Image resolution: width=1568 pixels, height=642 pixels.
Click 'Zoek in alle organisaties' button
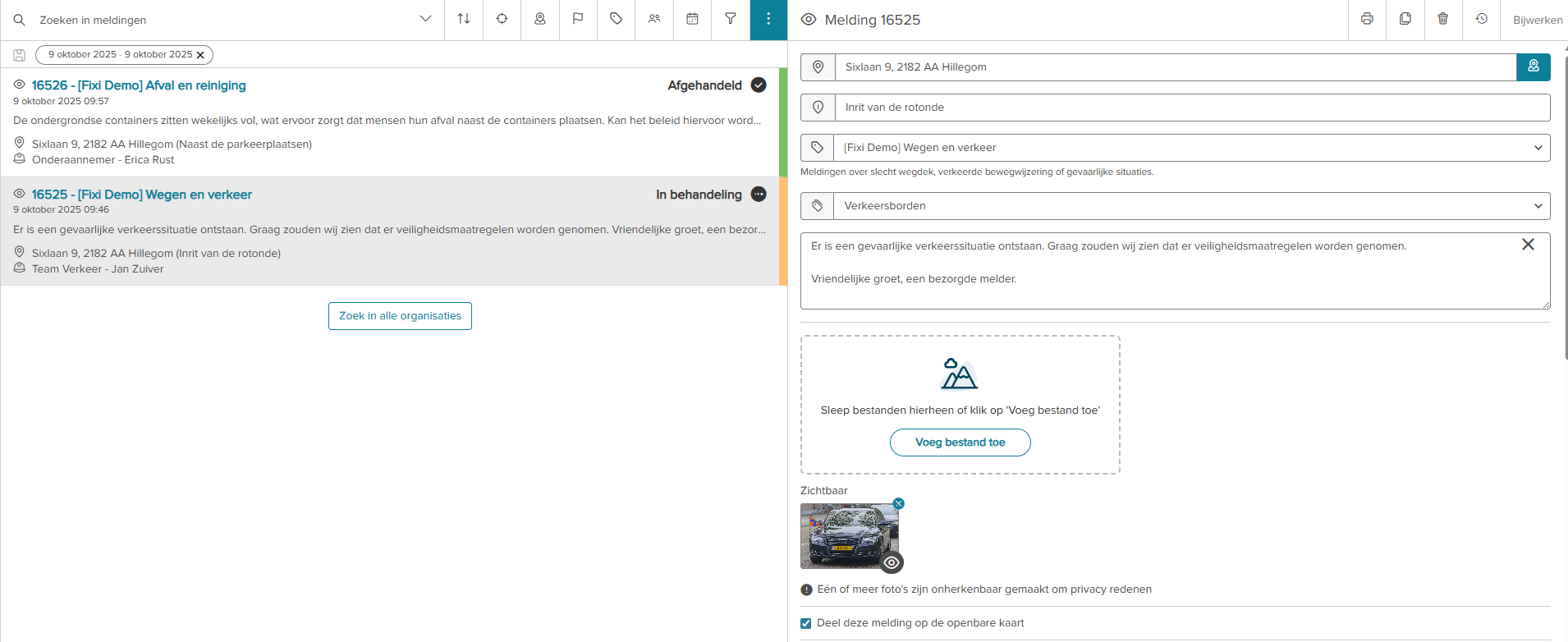[x=400, y=316]
